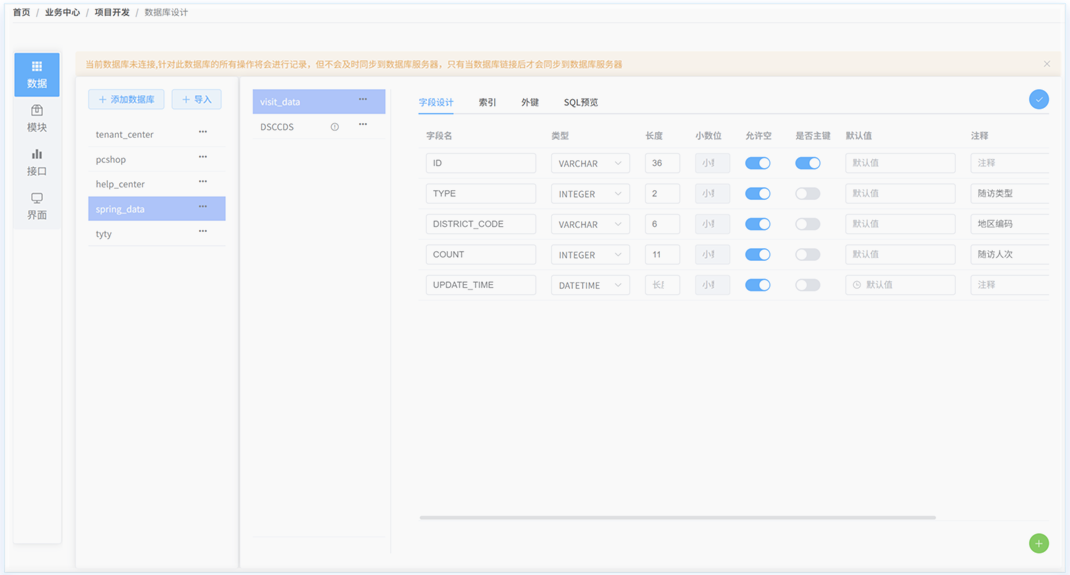Open DATETIME type dropdown for UPDATE_TIME
Screen dimensions: 1070x575
[x=590, y=285]
